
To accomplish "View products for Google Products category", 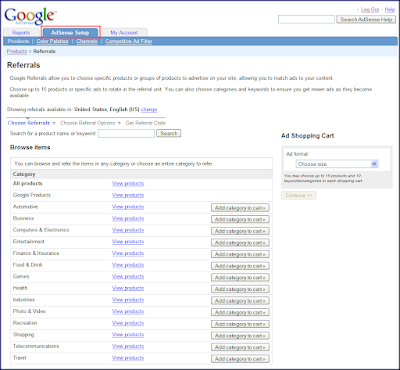I will click(128, 195).
